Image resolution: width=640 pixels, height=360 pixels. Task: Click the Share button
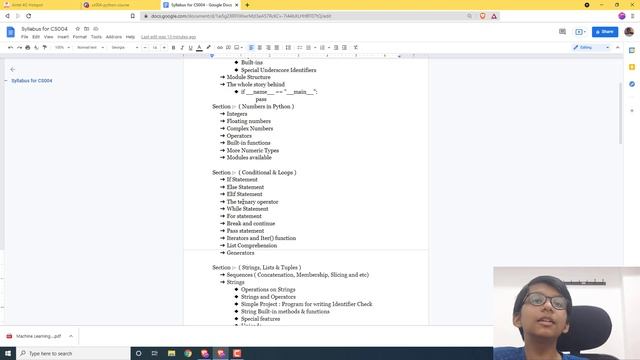click(605, 32)
